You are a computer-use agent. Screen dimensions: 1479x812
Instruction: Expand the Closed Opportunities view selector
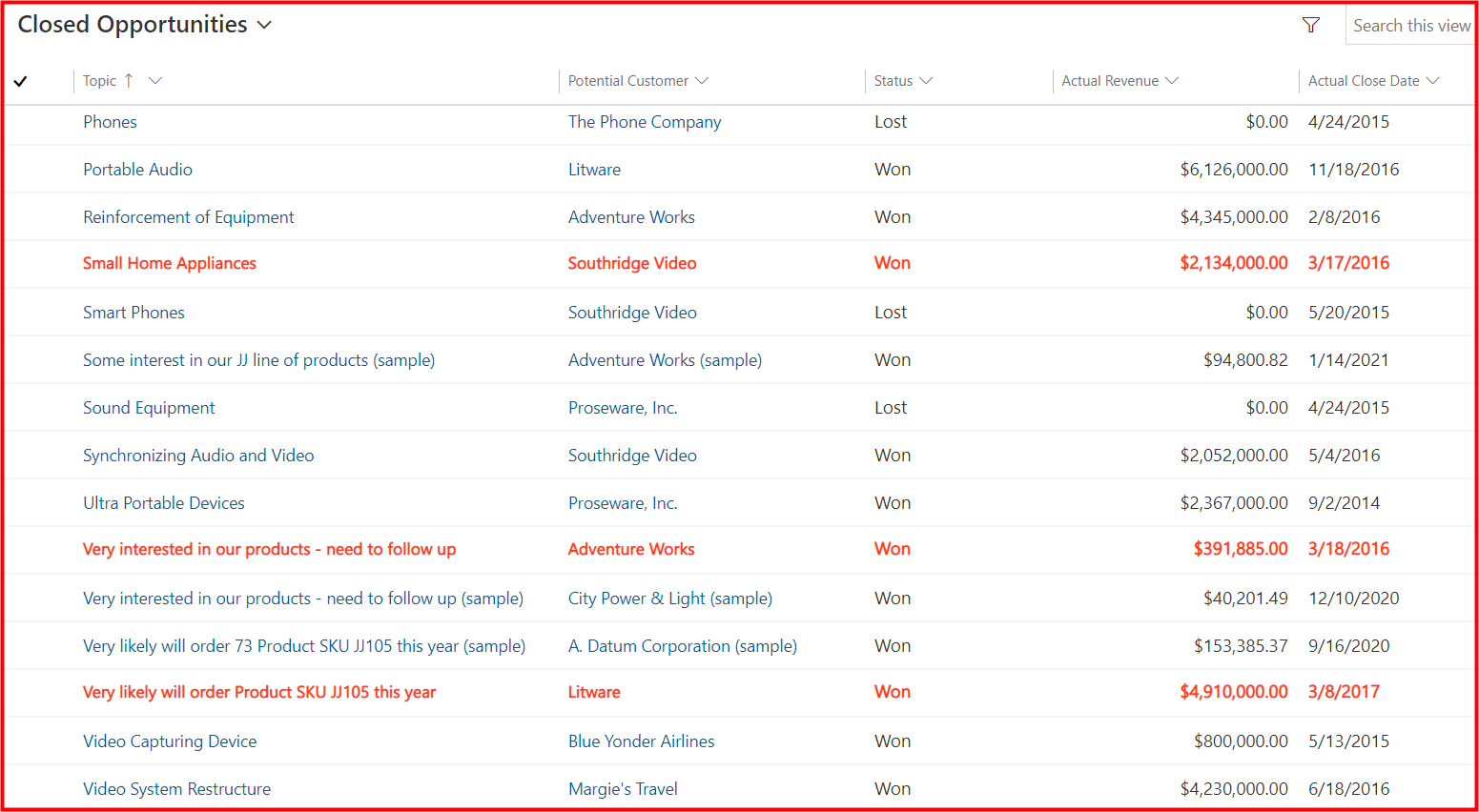click(x=264, y=26)
